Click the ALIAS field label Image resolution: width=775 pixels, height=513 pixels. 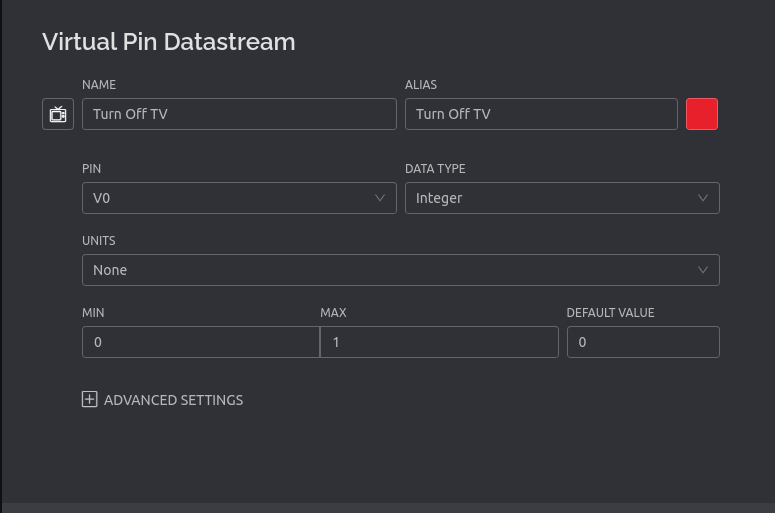pos(421,85)
